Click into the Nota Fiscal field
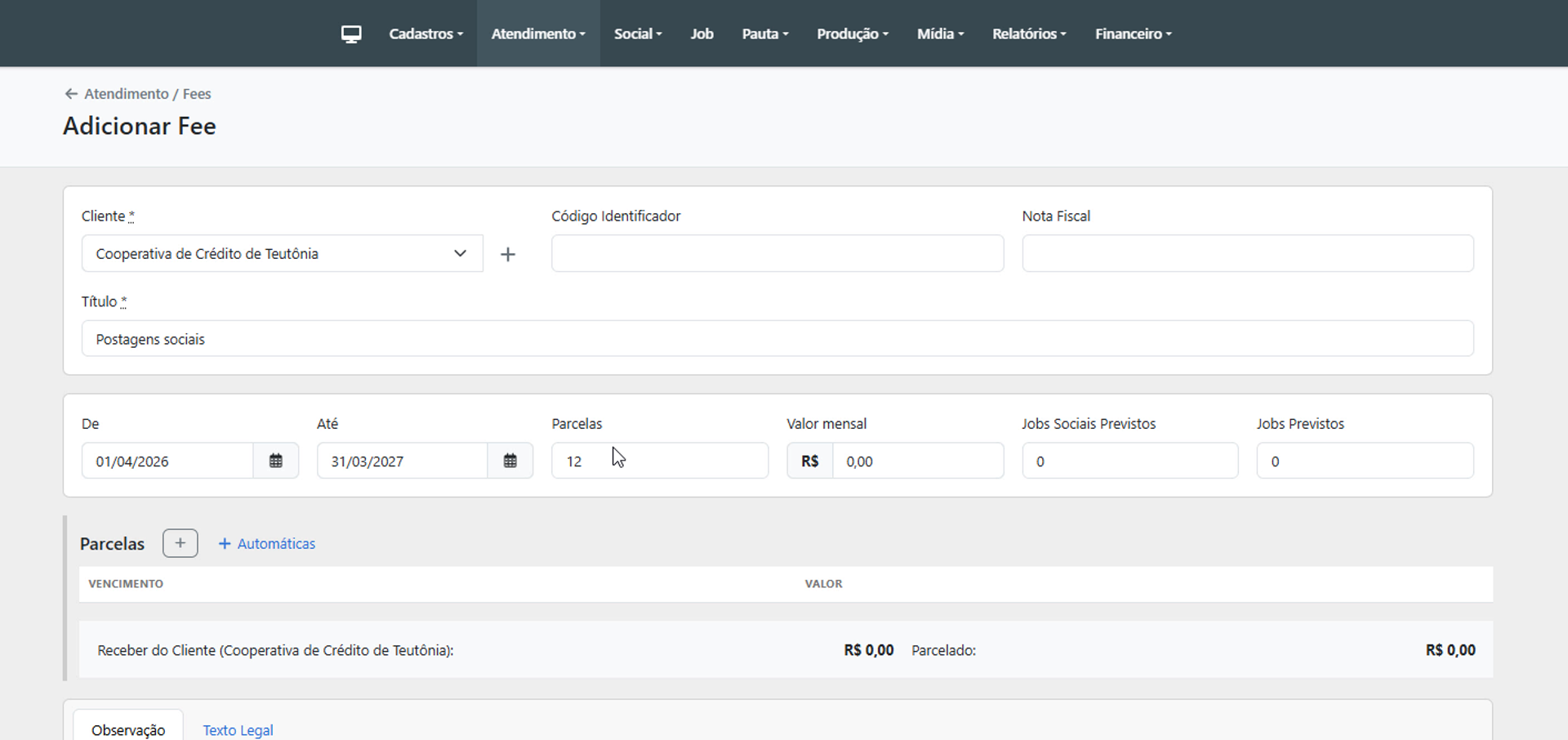This screenshot has width=1568, height=740. tap(1247, 254)
